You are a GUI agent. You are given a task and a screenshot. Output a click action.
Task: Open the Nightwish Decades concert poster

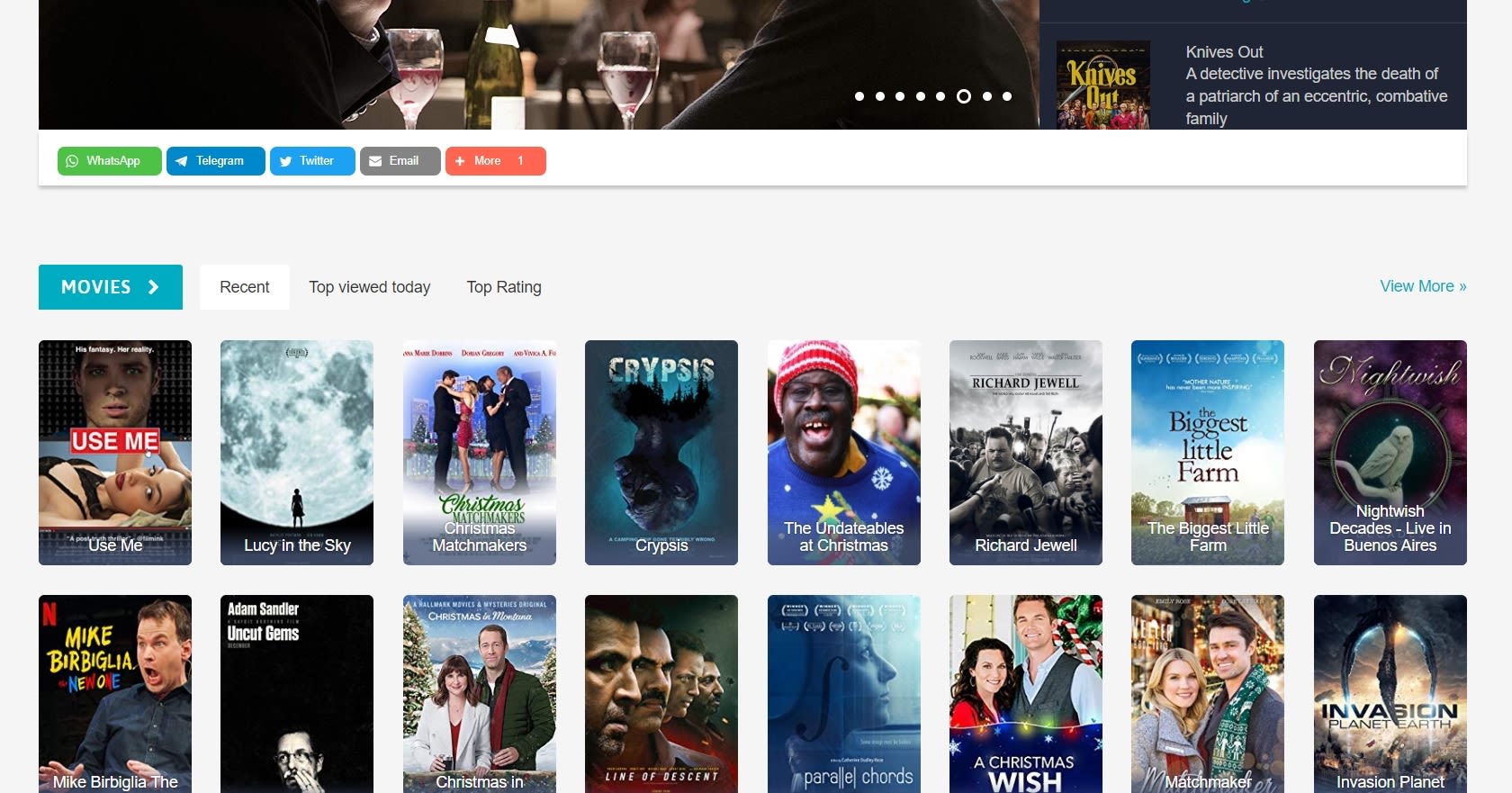point(1390,453)
